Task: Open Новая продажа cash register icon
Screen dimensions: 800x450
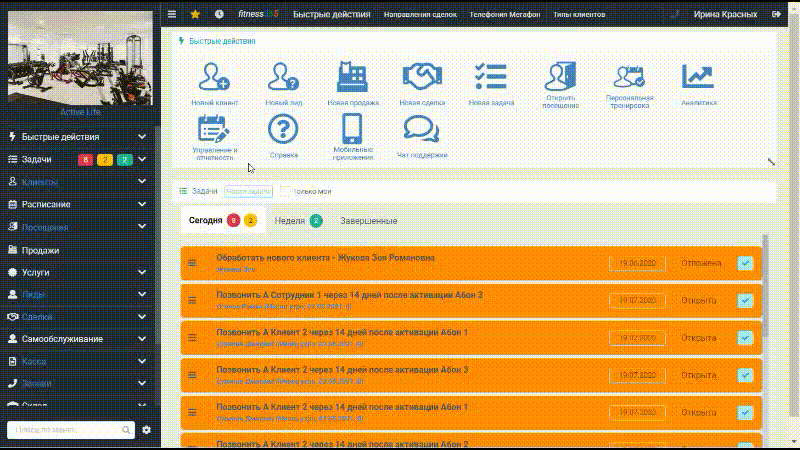Action: (353, 77)
